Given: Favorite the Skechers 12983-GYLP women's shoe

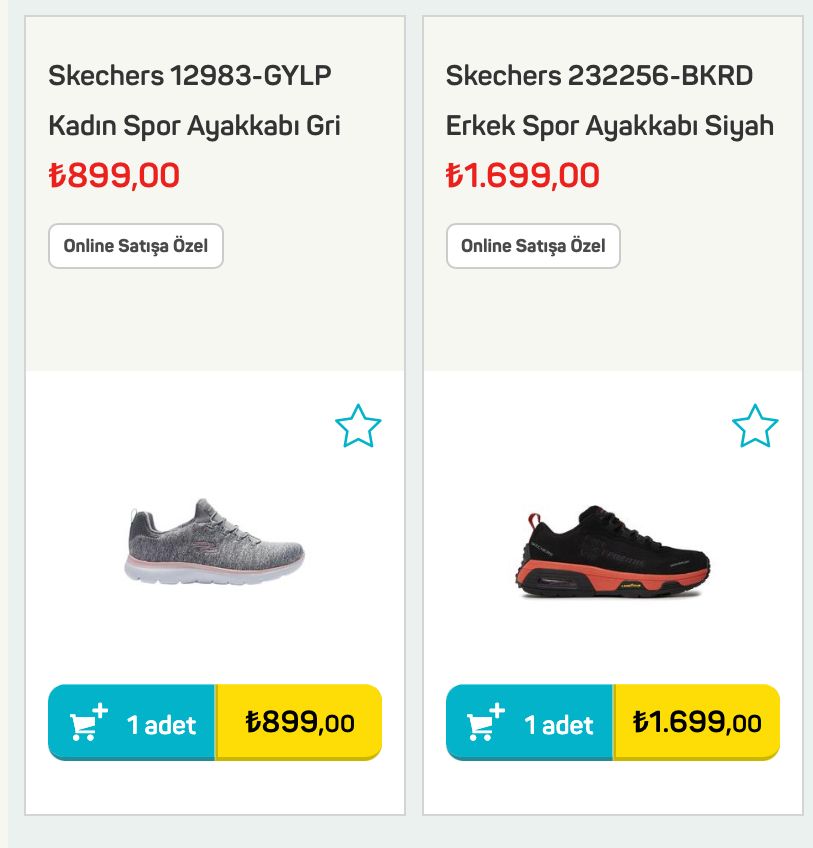Looking at the screenshot, I should click(360, 427).
